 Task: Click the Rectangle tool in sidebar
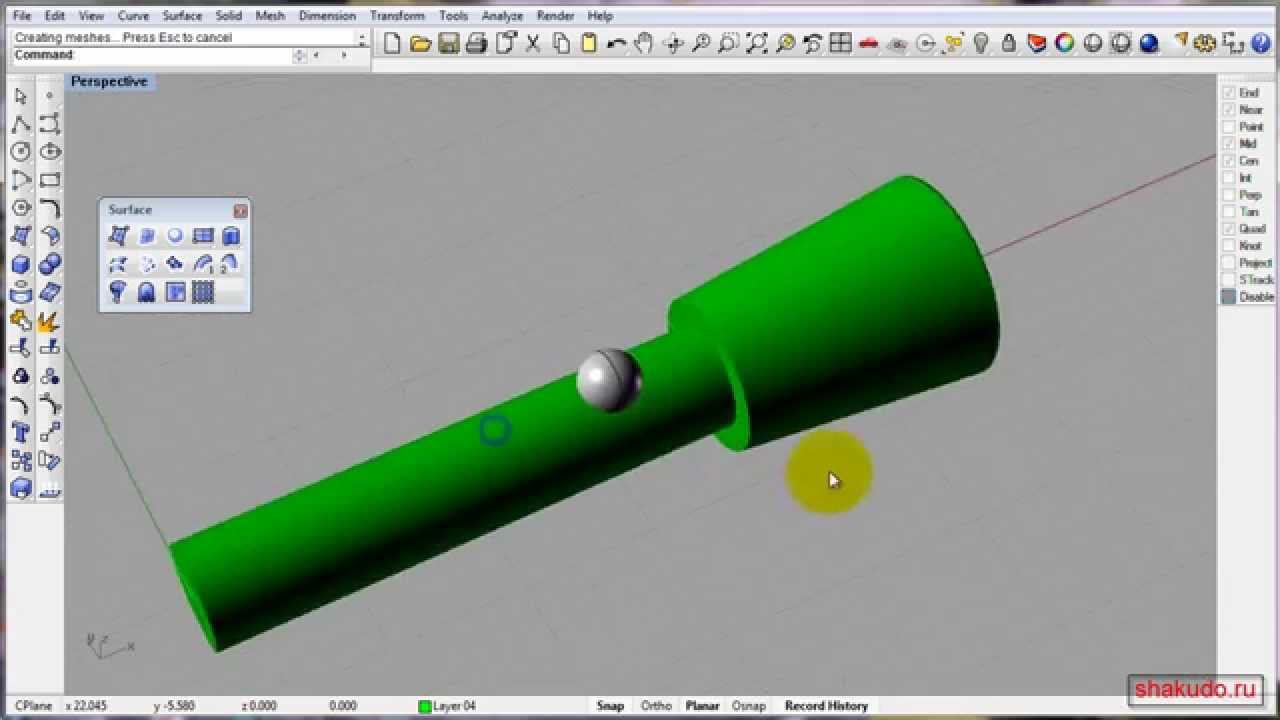coord(50,180)
